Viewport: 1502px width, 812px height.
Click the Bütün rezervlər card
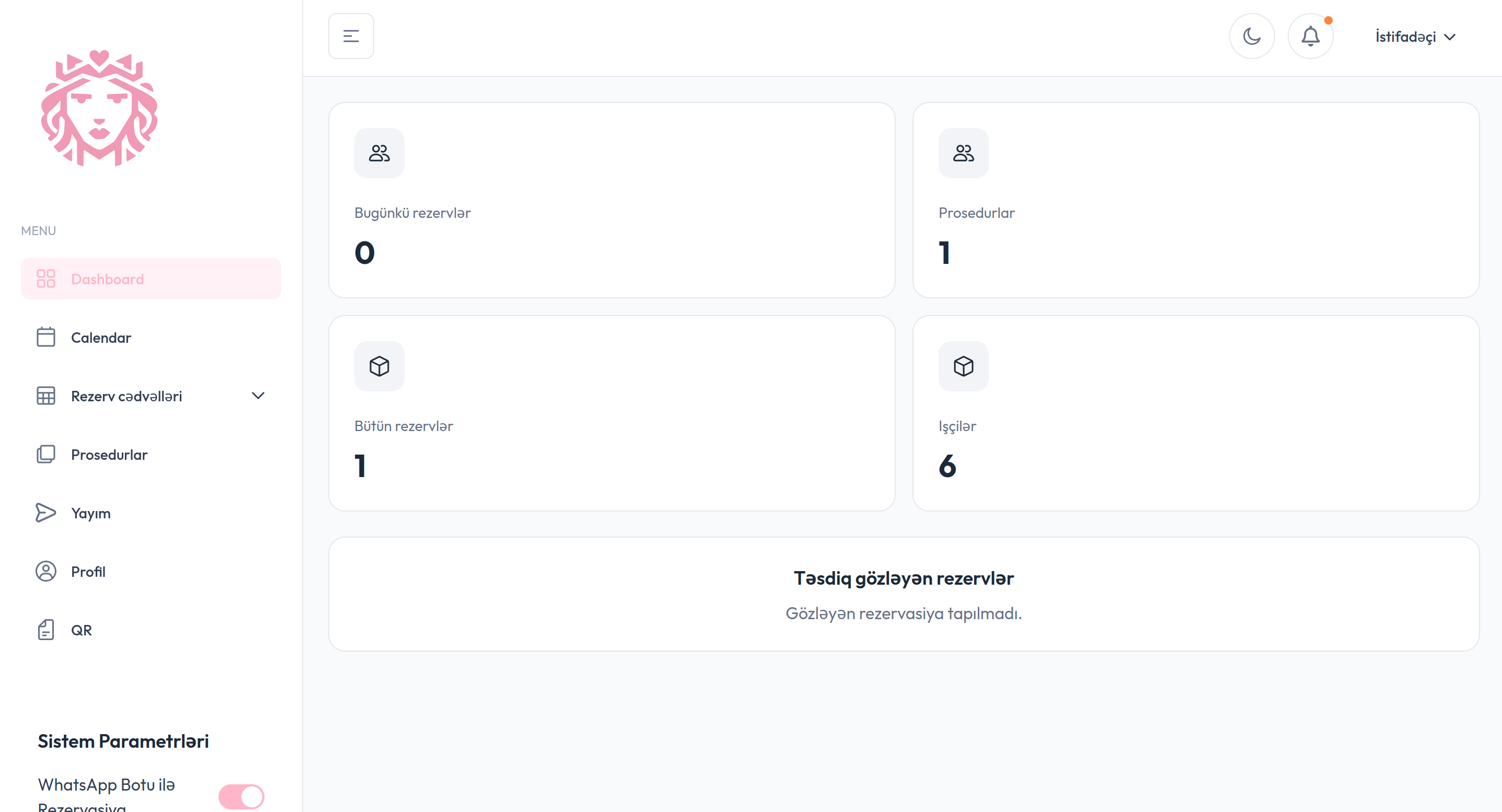pyautogui.click(x=611, y=412)
